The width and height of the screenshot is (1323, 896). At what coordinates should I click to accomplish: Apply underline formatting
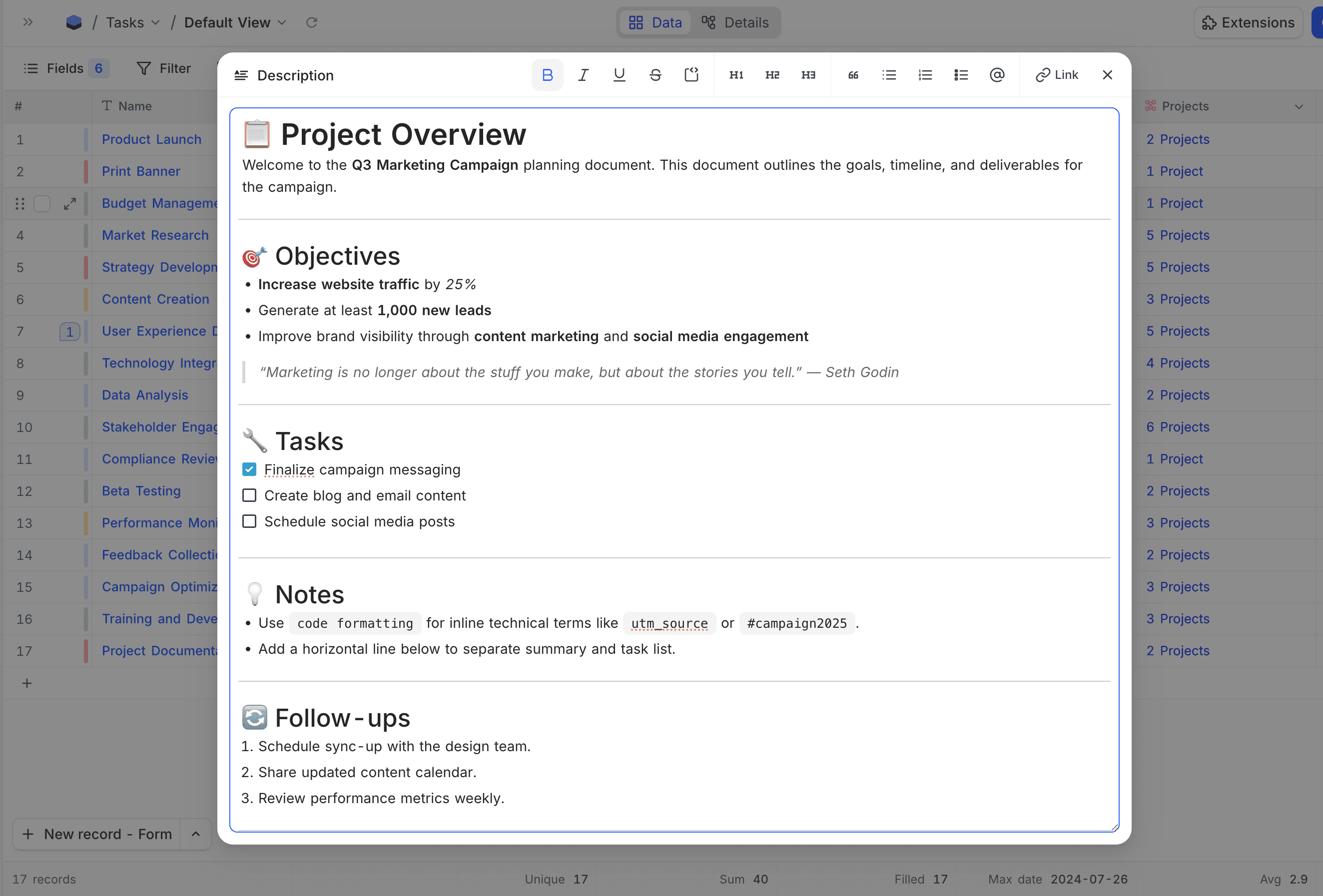[619, 75]
